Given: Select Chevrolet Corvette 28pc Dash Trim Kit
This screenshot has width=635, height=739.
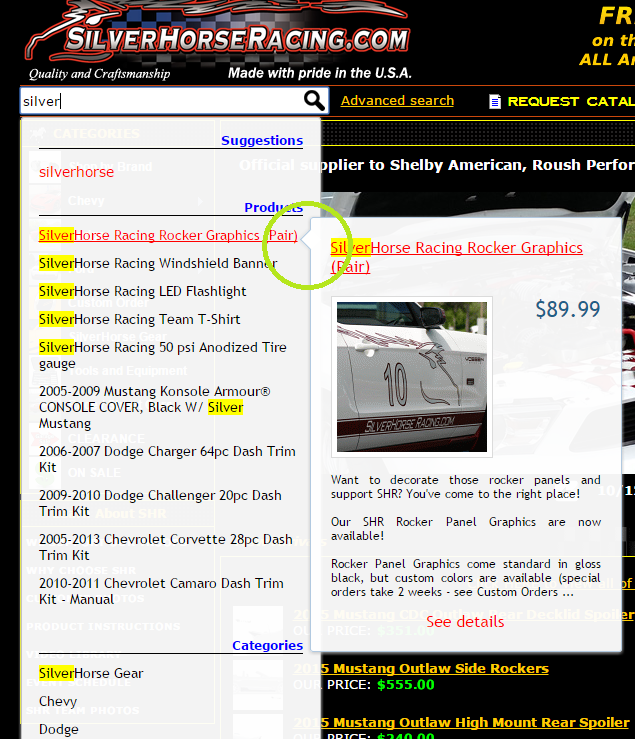Looking at the screenshot, I should pos(167,547).
